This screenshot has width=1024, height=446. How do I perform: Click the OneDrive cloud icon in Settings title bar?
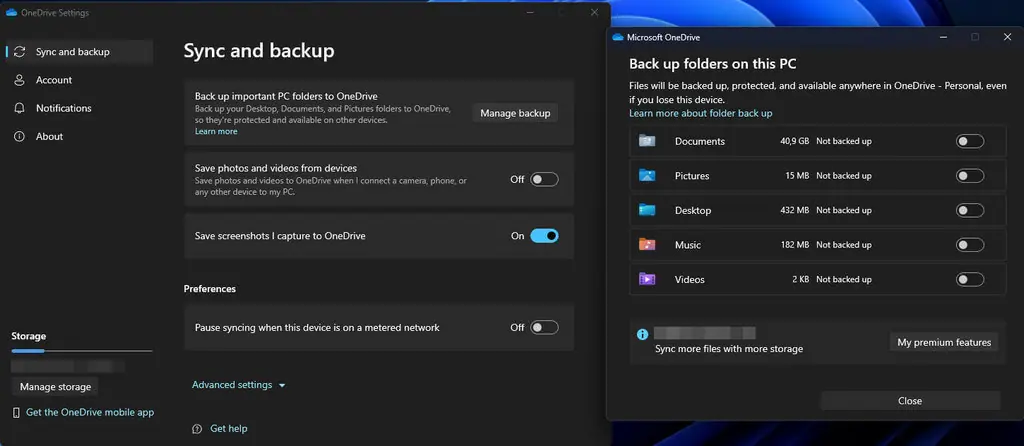pos(11,12)
